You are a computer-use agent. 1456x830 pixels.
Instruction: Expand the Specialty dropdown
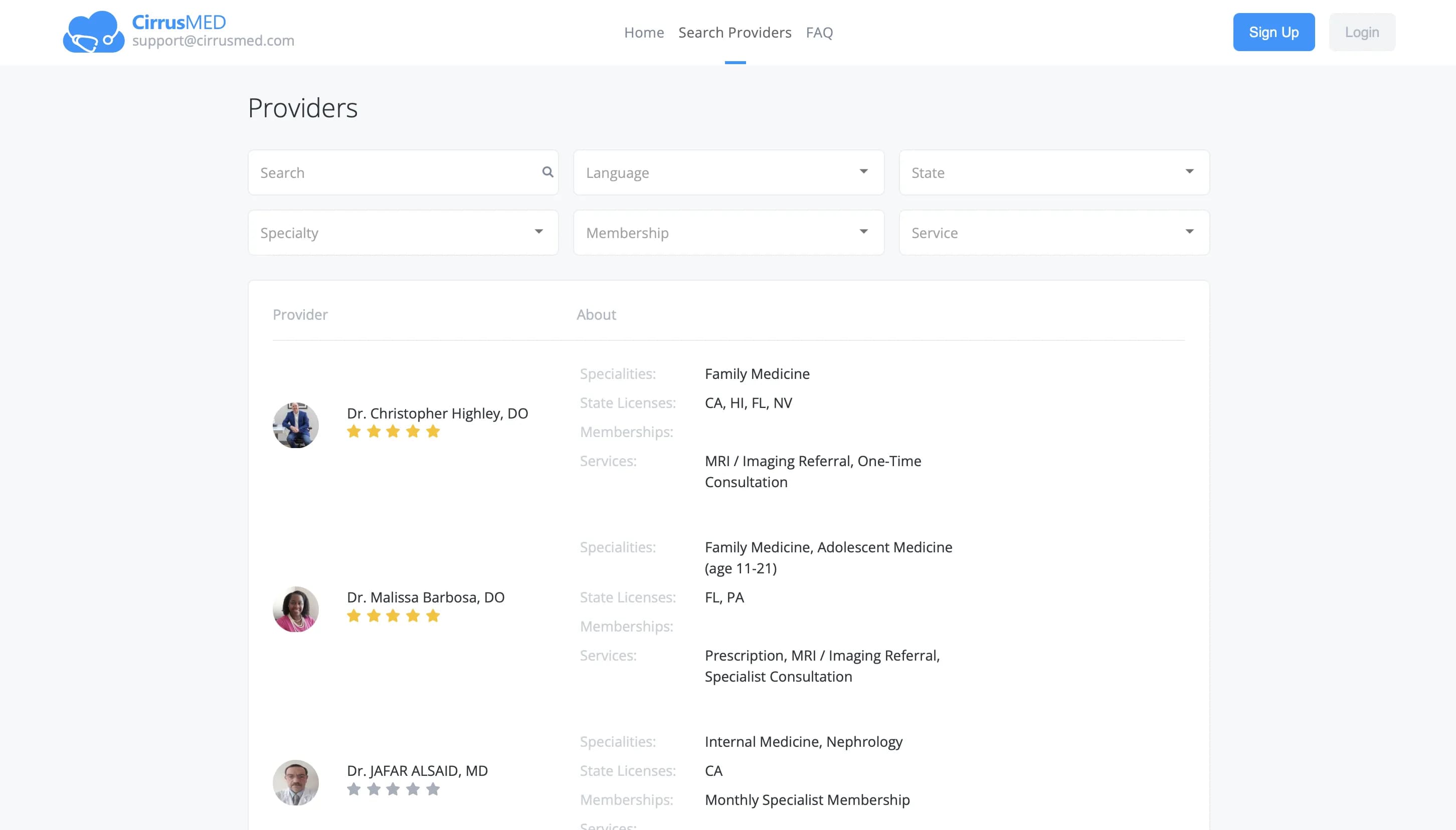coord(403,233)
